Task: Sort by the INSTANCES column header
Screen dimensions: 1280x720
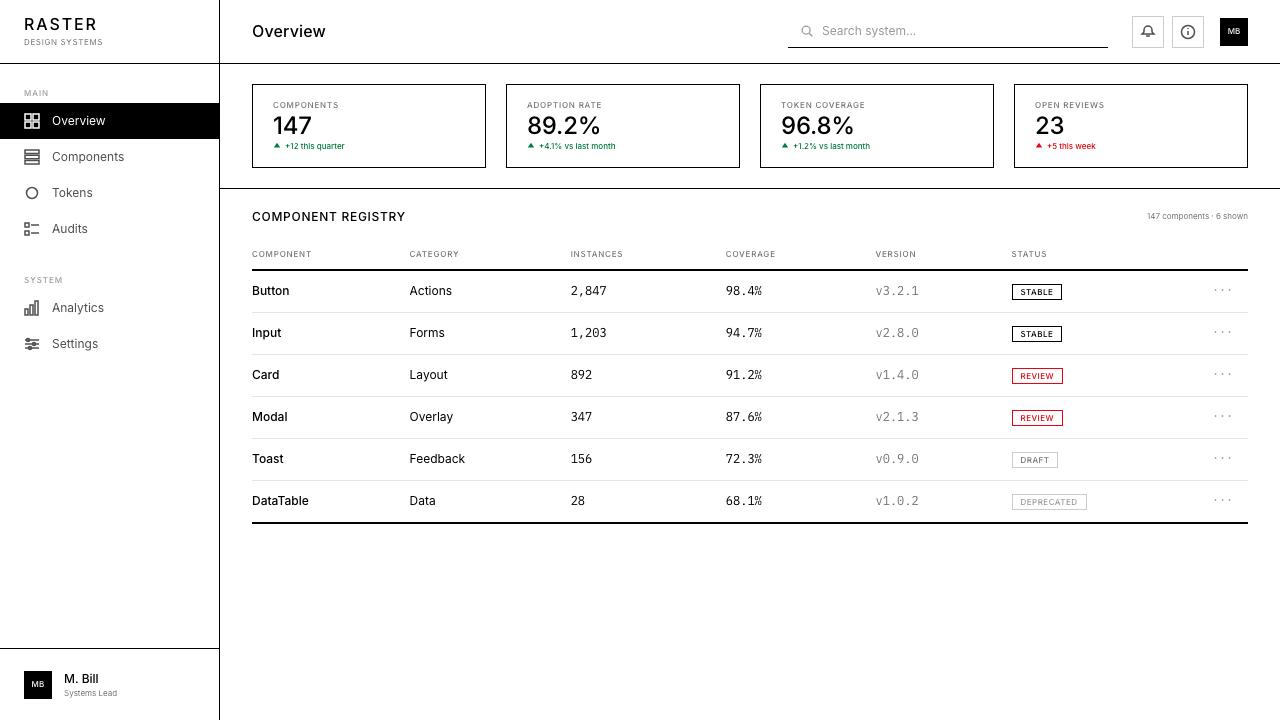Action: click(x=597, y=254)
